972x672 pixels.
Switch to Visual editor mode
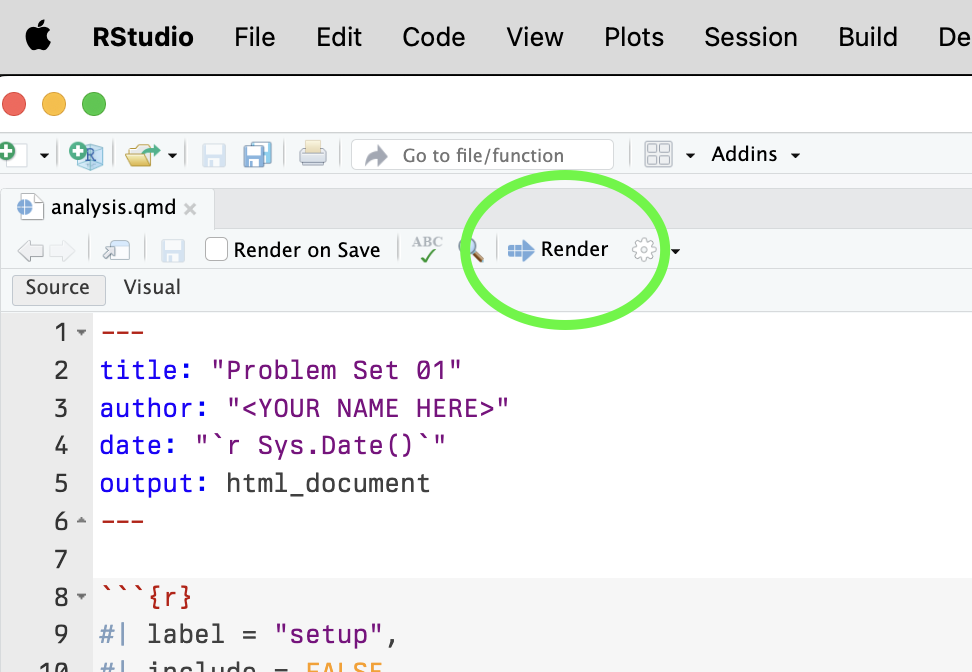click(152, 288)
